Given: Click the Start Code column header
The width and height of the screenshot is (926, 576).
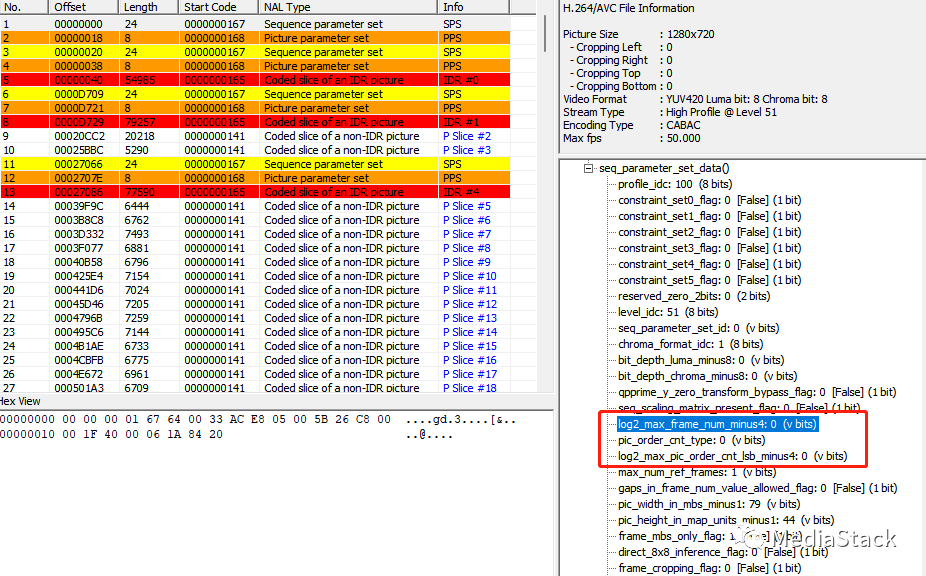Looking at the screenshot, I should [217, 7].
